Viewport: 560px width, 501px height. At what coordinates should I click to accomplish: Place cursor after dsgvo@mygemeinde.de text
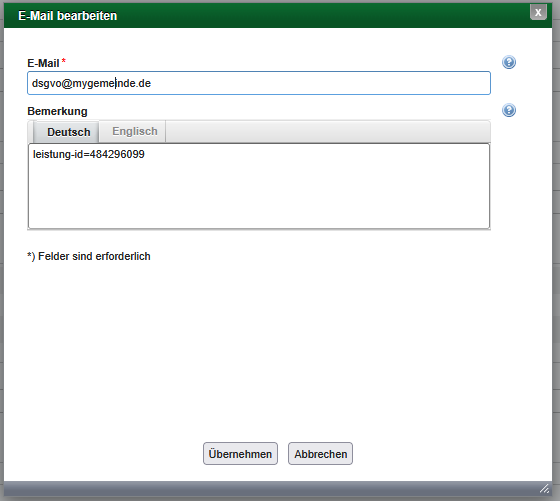(152, 83)
